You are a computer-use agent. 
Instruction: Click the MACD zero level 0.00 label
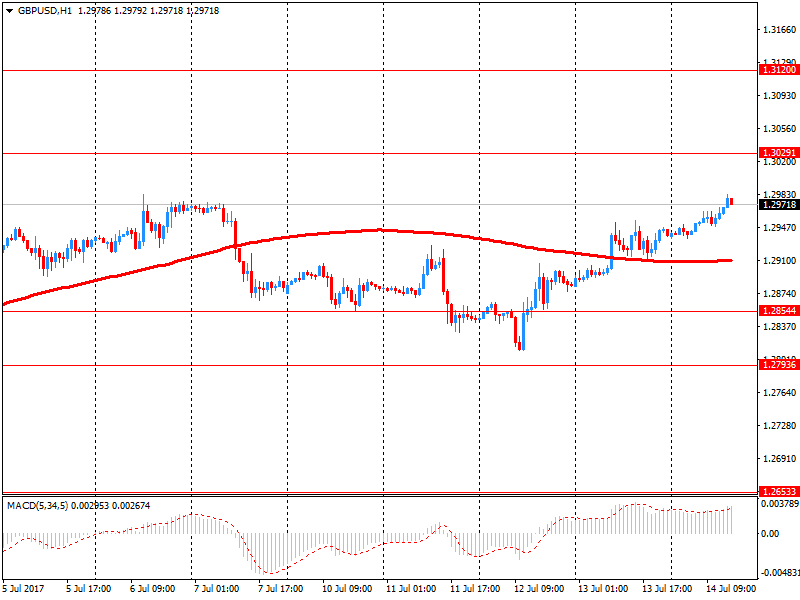click(770, 534)
